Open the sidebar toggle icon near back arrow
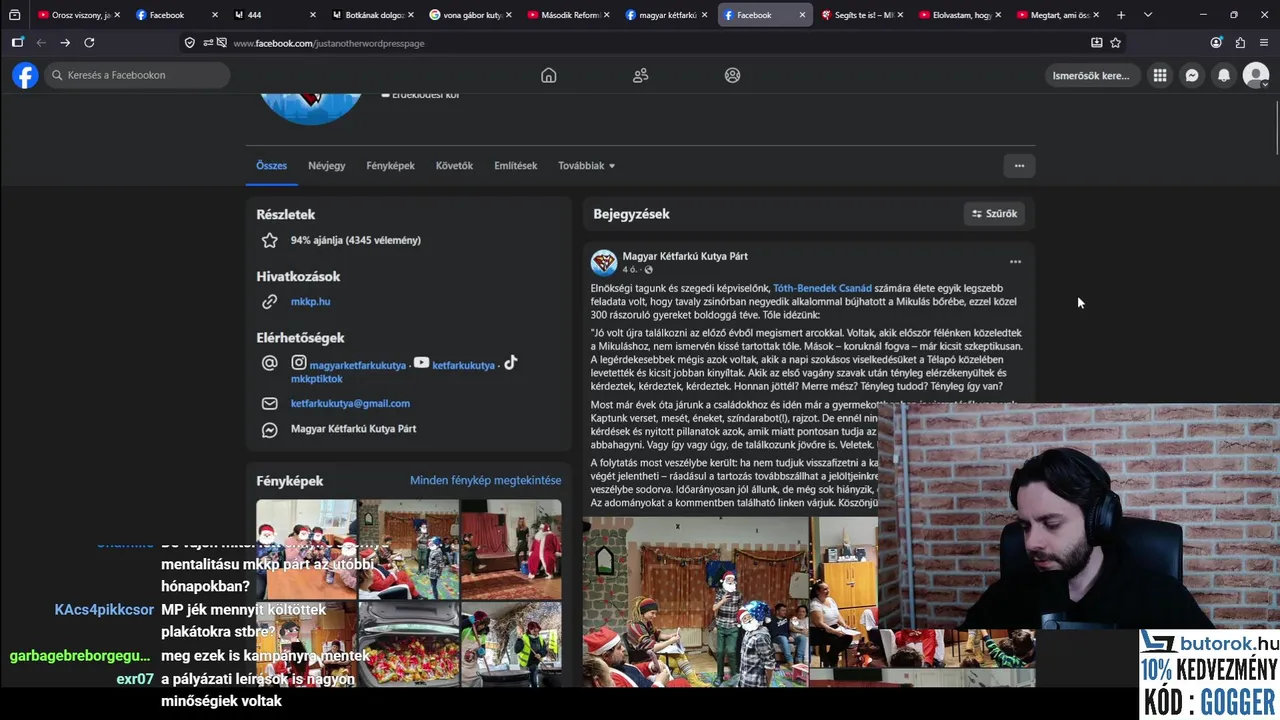 point(17,43)
